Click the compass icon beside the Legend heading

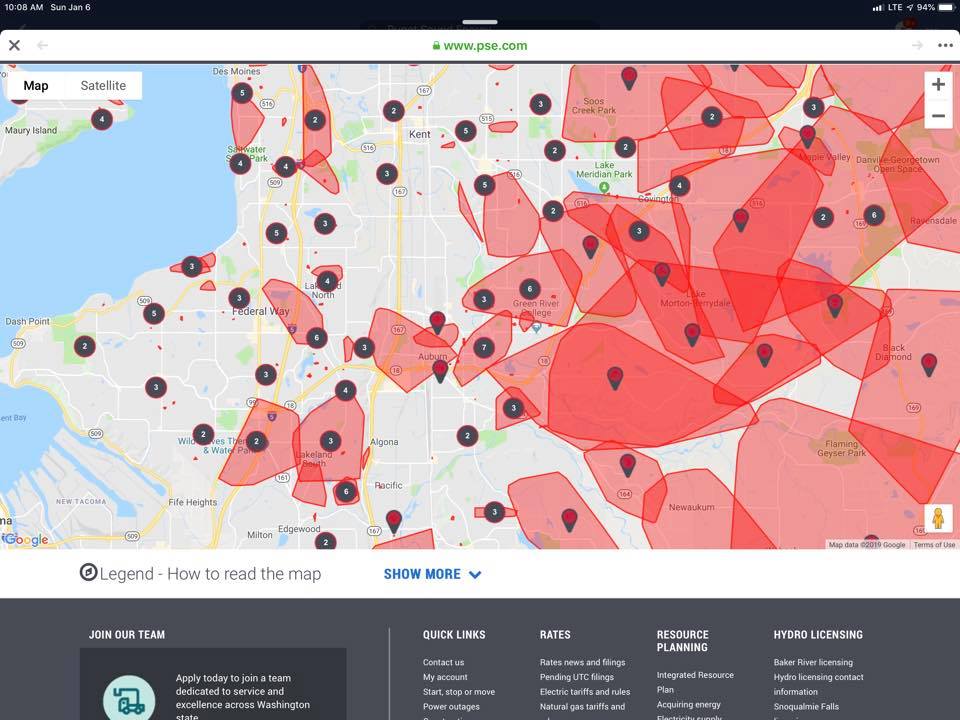[x=88, y=572]
